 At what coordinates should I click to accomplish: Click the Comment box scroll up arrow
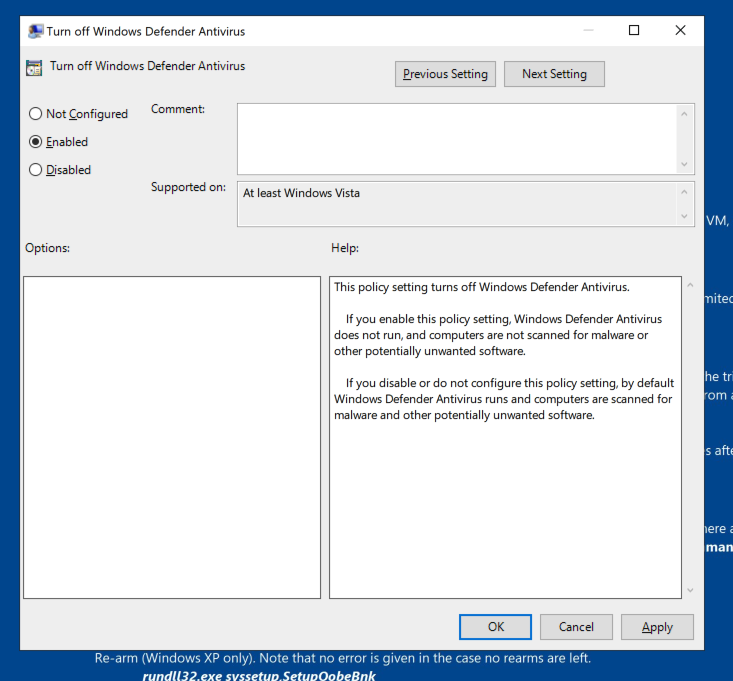point(684,114)
